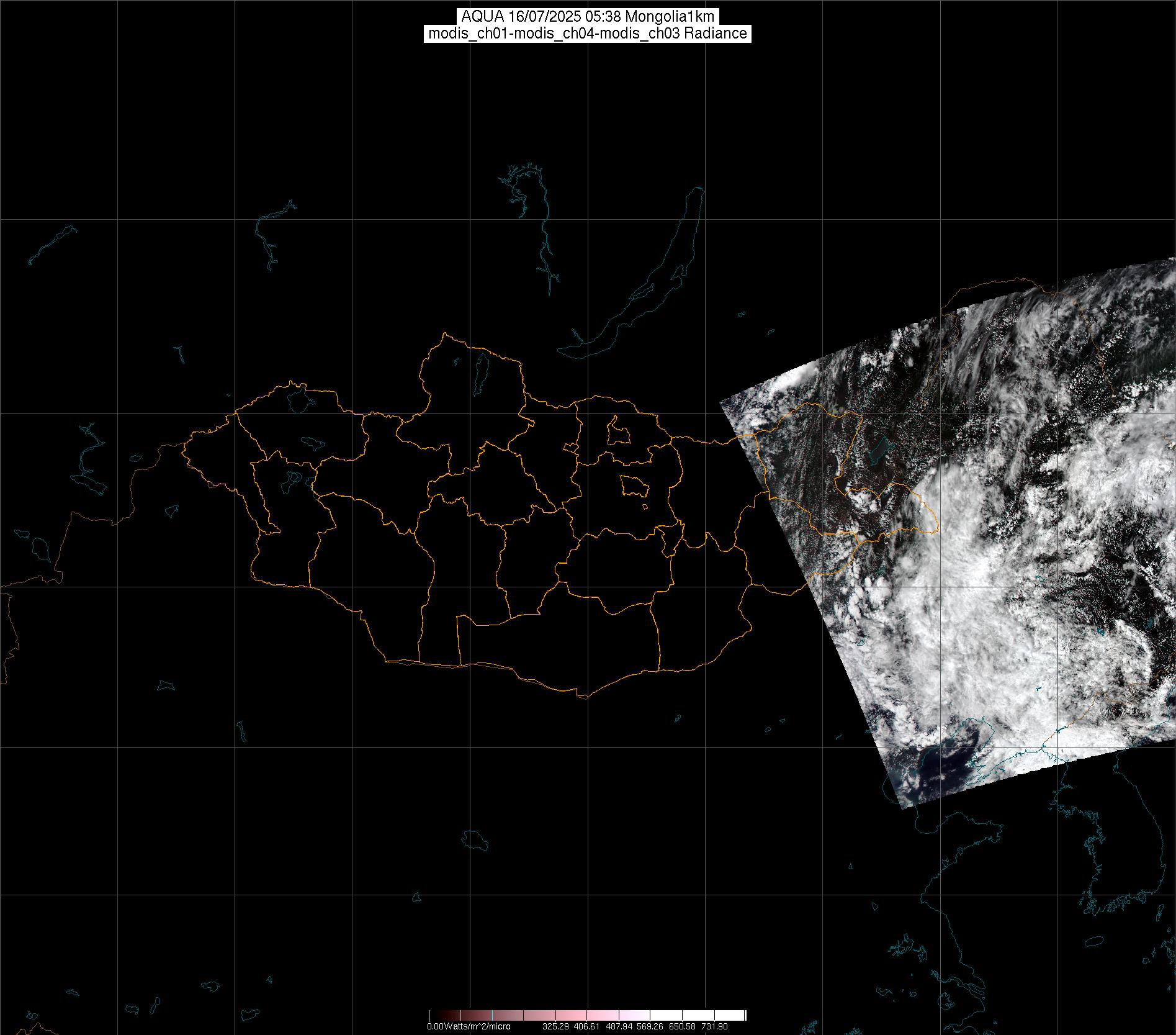Select the Ulaanbaatar enclave boundary
The height and width of the screenshot is (1035, 1176).
(x=634, y=486)
